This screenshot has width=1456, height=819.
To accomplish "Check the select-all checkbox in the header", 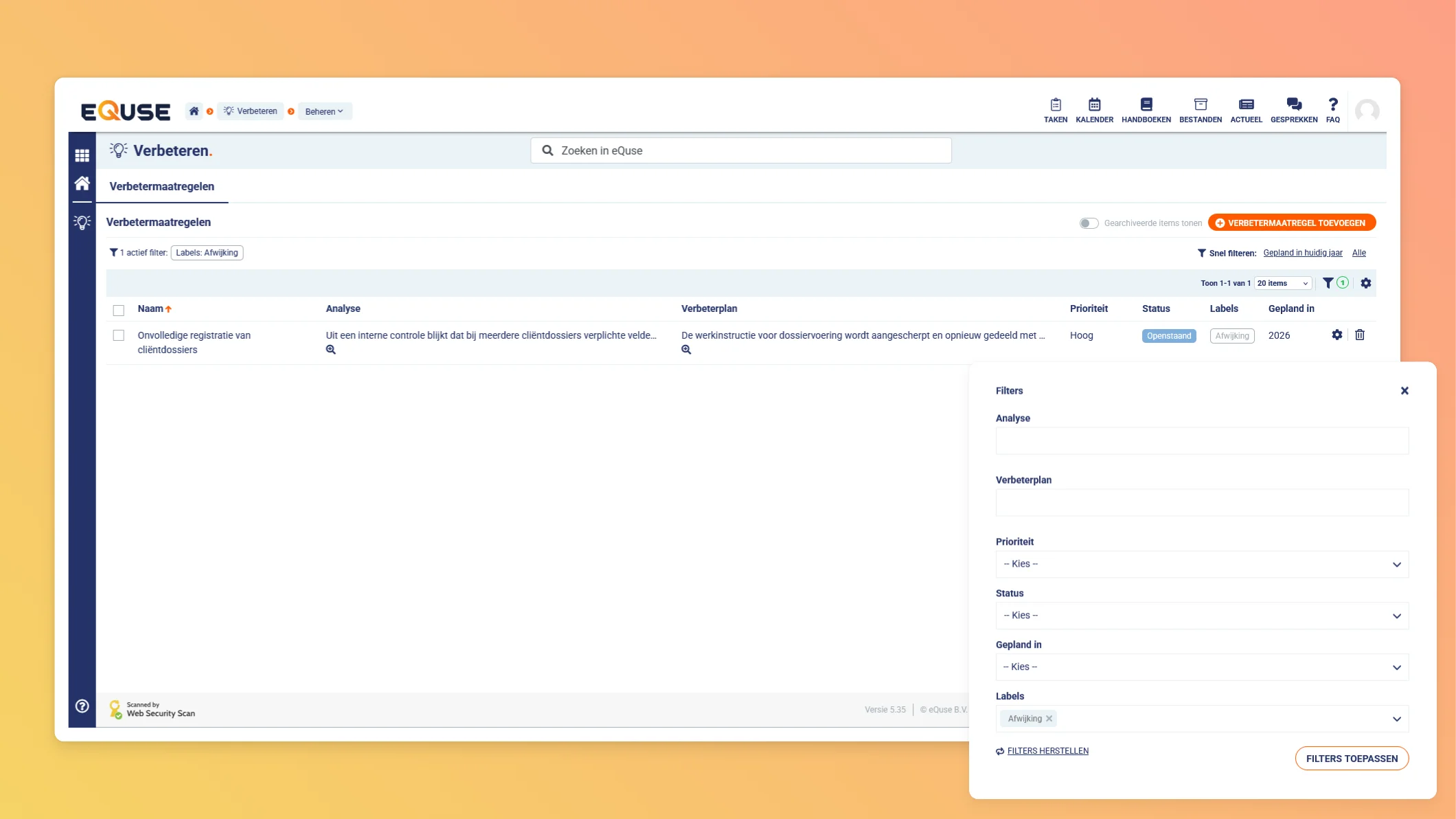I will [119, 310].
